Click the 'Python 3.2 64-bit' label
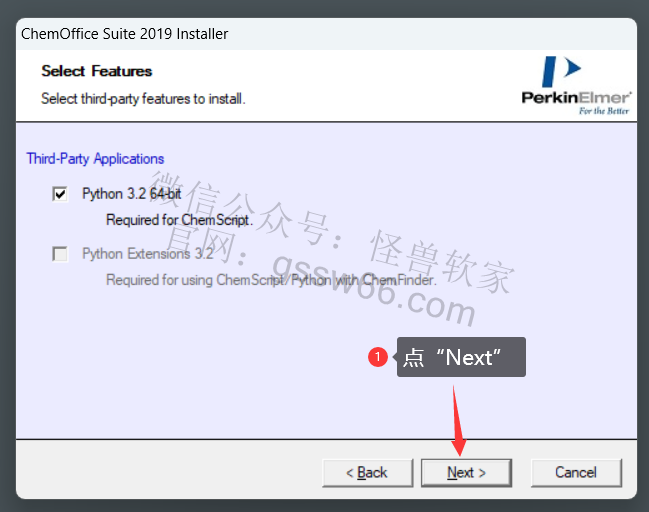Viewport: 649px width, 512px height. click(x=132, y=194)
